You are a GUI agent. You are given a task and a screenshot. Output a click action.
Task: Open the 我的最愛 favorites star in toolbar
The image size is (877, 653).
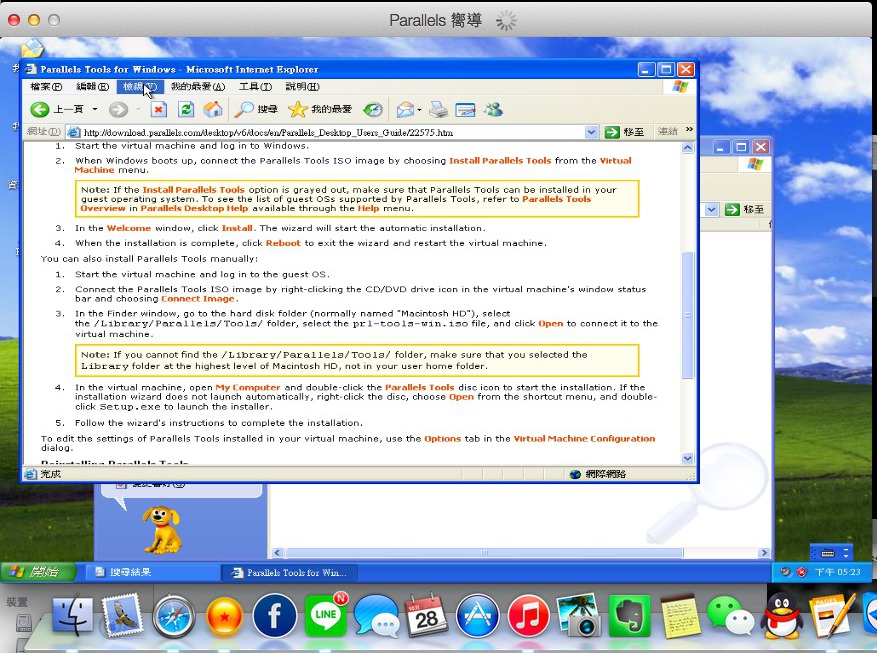[x=320, y=110]
